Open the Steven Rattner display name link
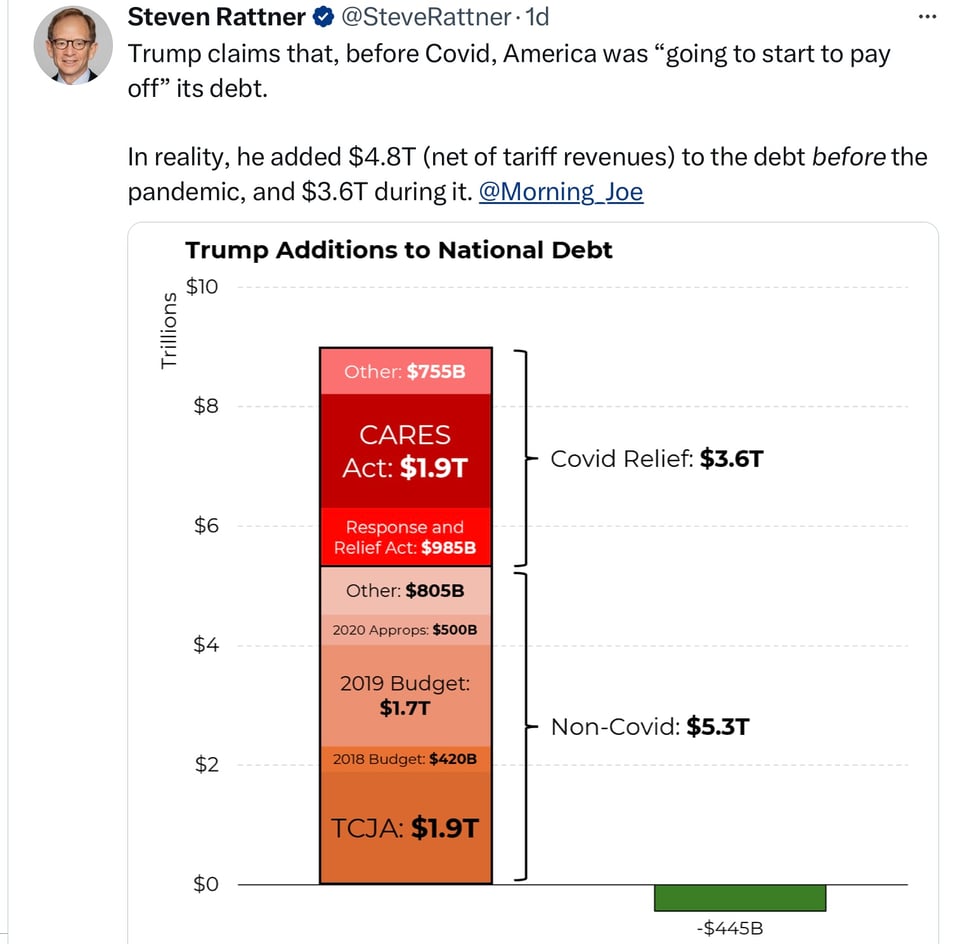The width and height of the screenshot is (960, 944). [x=216, y=17]
